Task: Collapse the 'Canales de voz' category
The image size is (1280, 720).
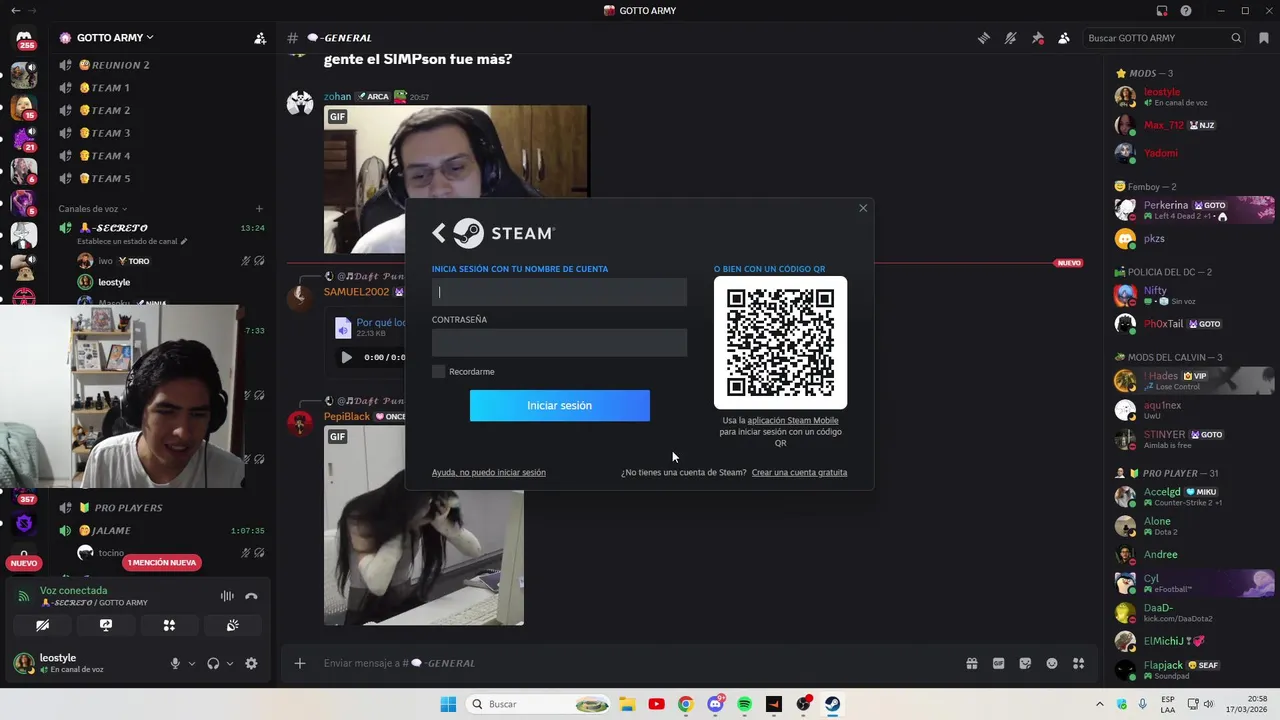Action: click(x=93, y=209)
